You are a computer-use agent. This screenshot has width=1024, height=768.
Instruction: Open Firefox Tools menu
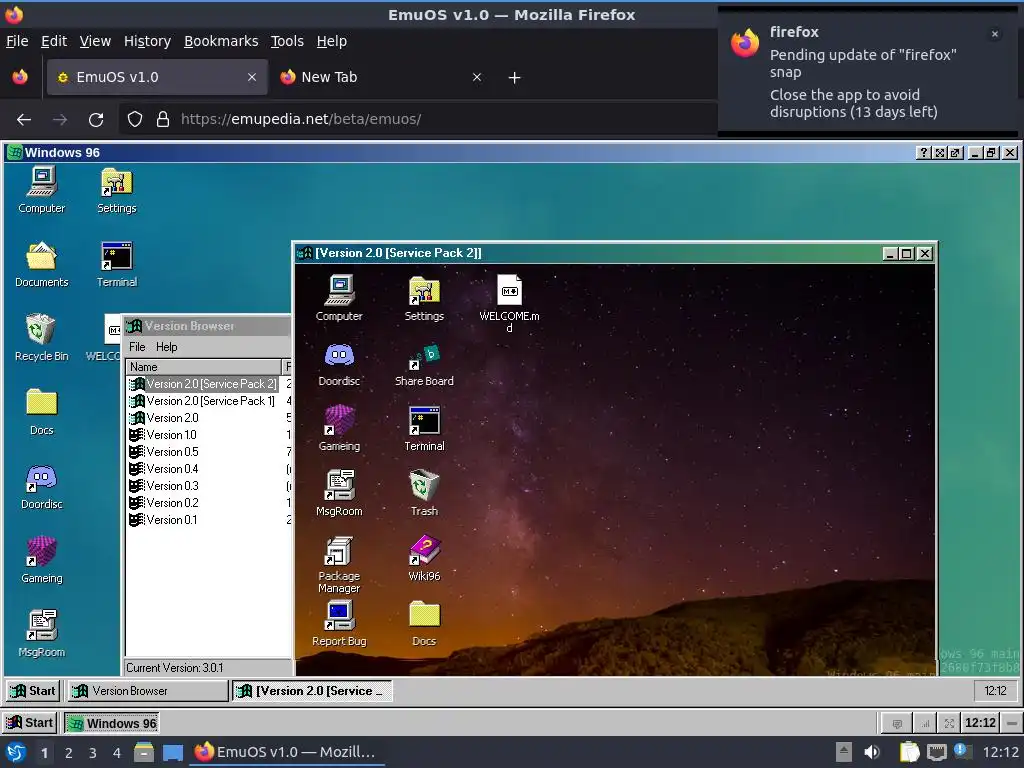pos(287,41)
